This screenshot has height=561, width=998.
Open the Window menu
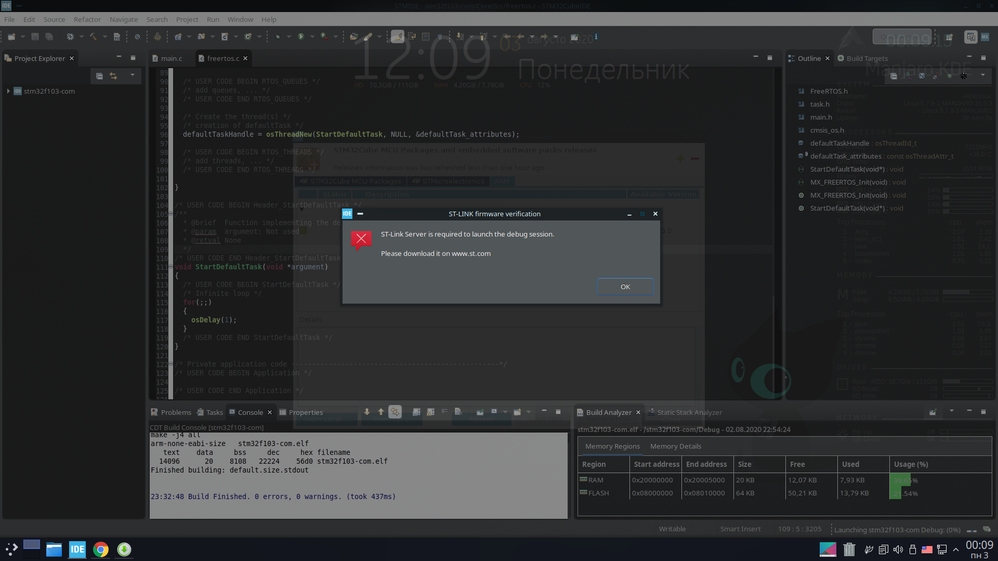pos(240,20)
